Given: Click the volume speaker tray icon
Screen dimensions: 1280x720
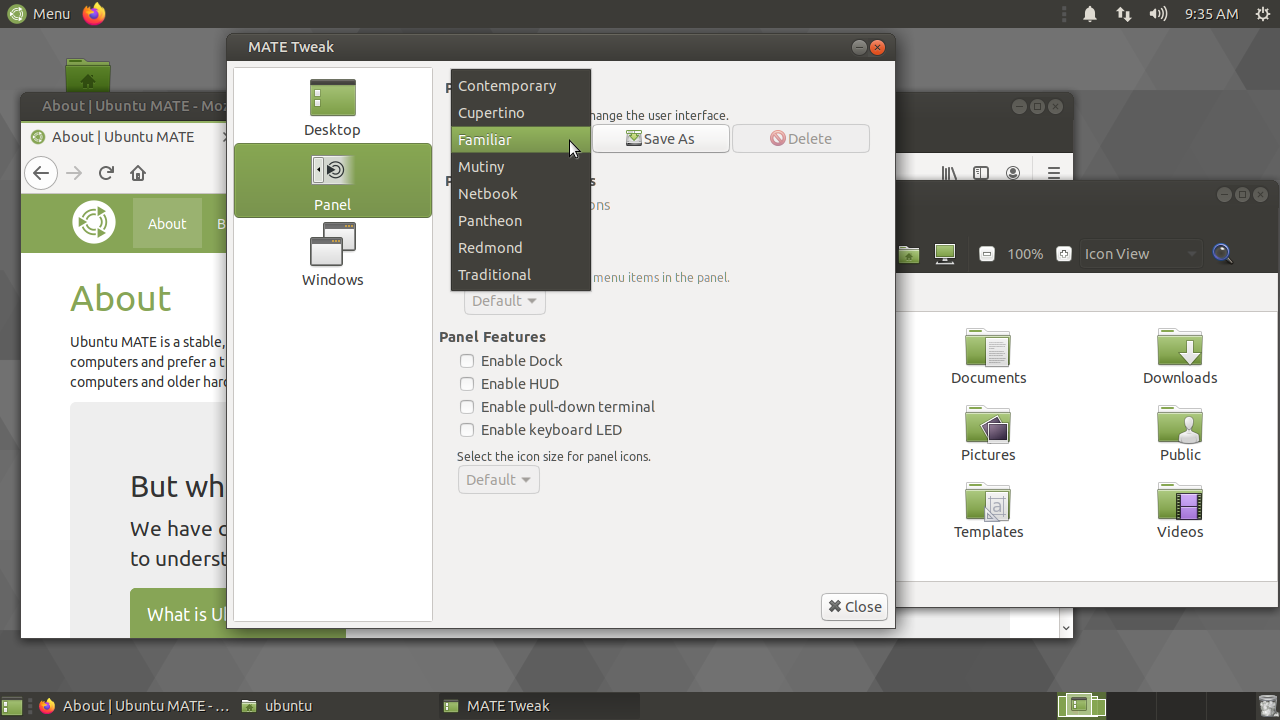Looking at the screenshot, I should point(1158,14).
